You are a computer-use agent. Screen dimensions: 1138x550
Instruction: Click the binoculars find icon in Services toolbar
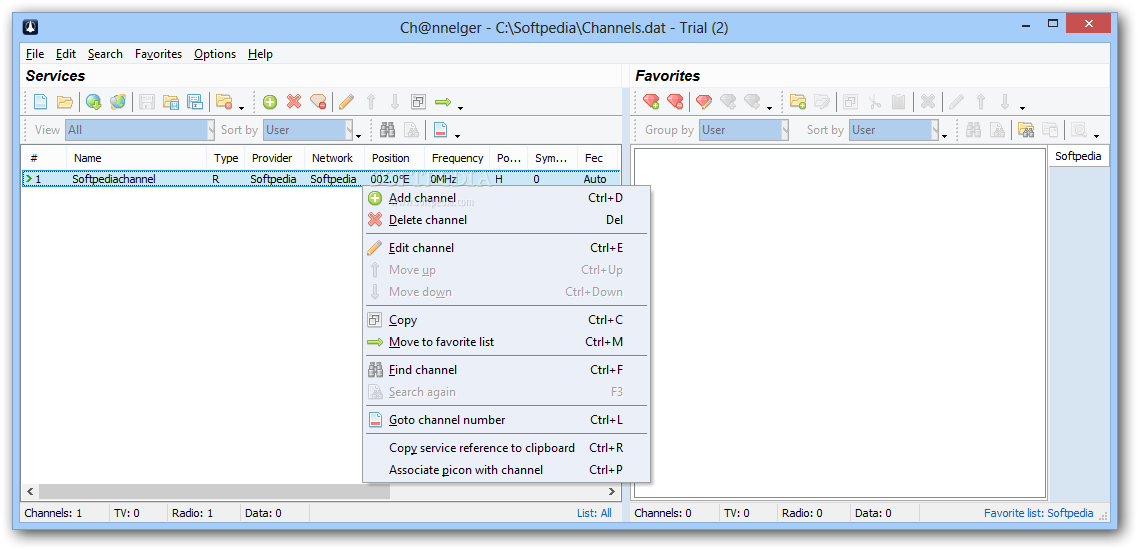coord(388,131)
